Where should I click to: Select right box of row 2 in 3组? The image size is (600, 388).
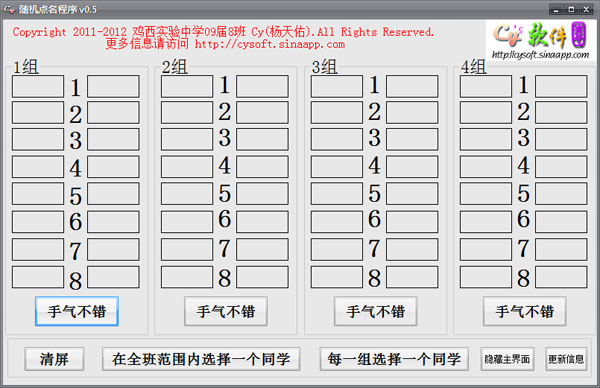[x=412, y=112]
